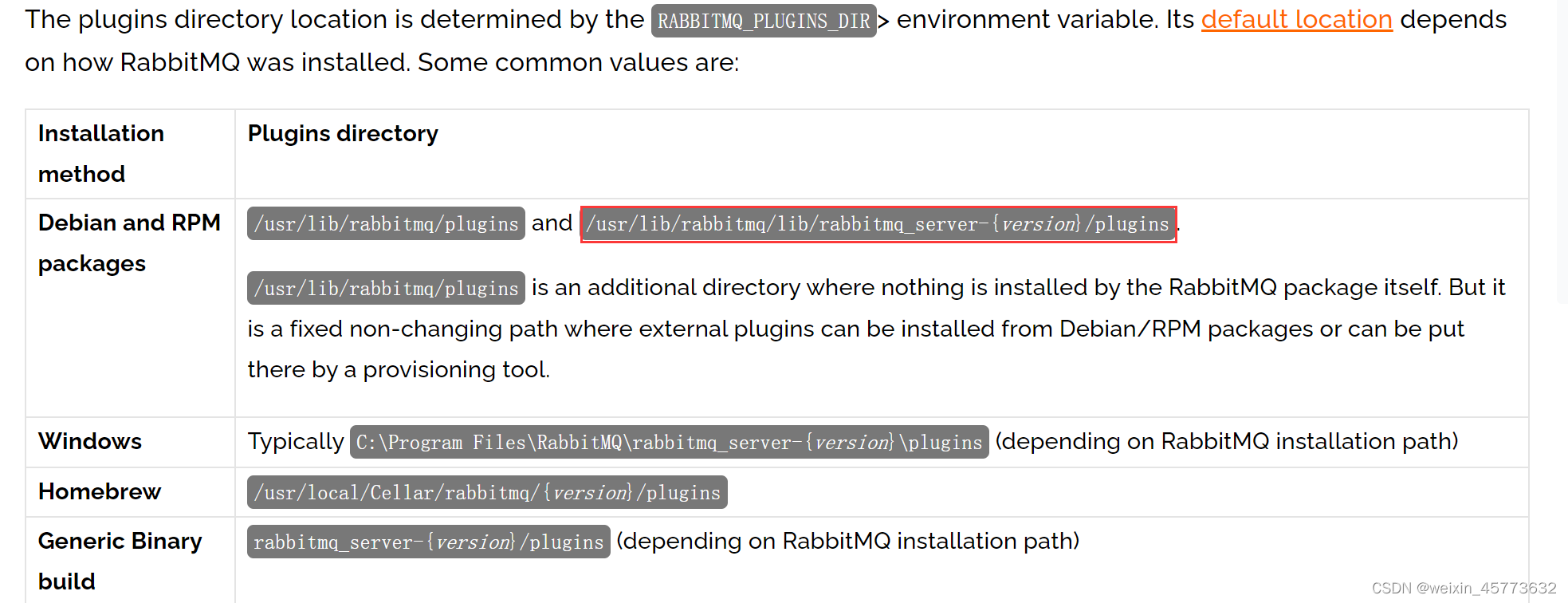The width and height of the screenshot is (1568, 603).
Task: Click the 'Windows' row label
Action: pos(90,441)
